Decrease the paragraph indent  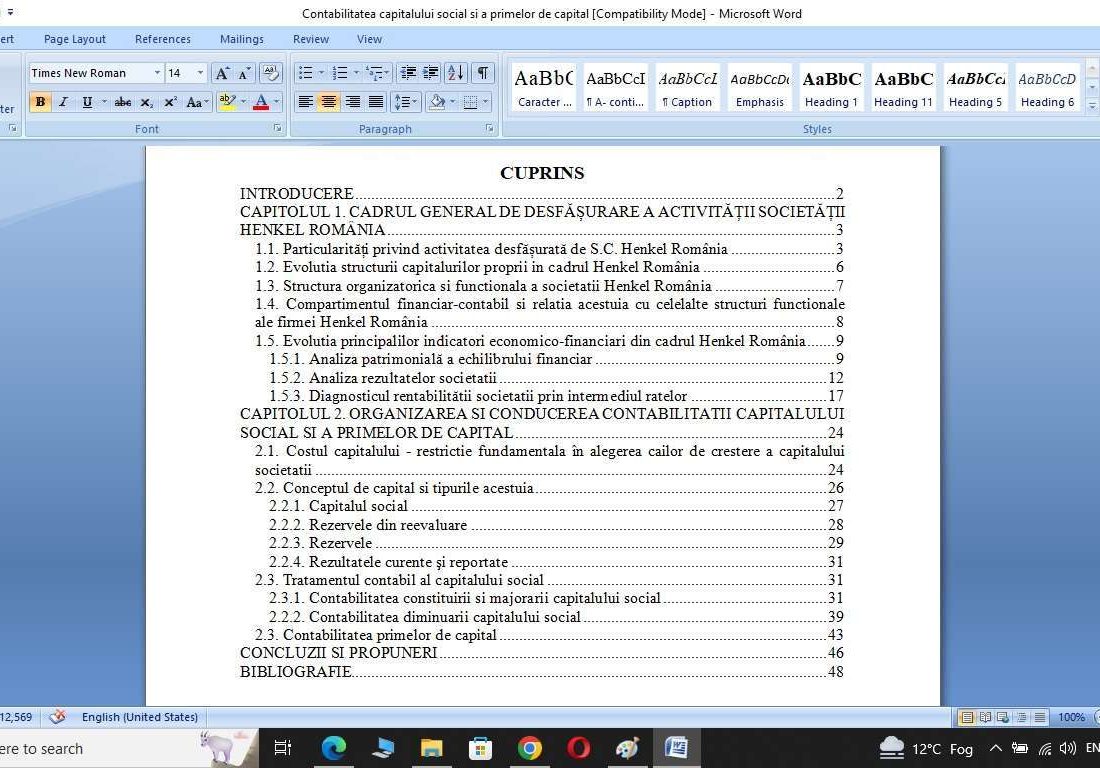pyautogui.click(x=408, y=73)
